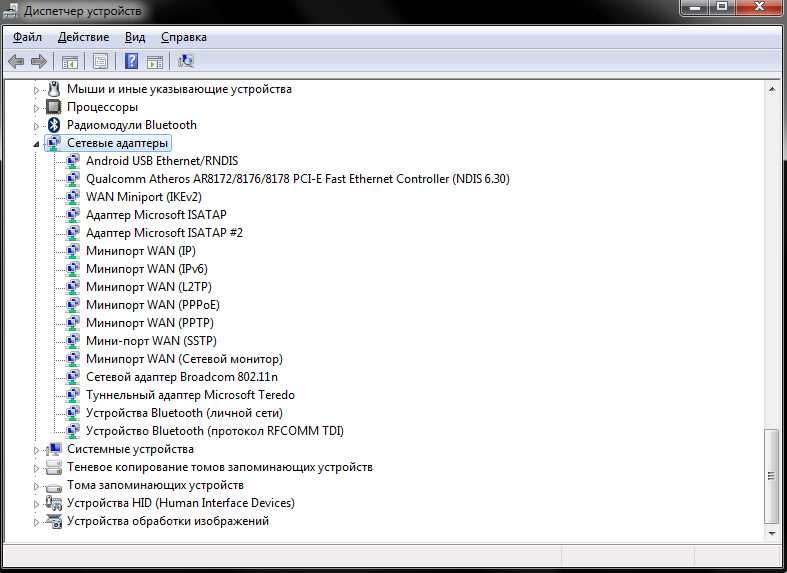Select Сетевой адаптер Broadcom 802.11n
Screen dimensions: 787x573
coord(182,376)
